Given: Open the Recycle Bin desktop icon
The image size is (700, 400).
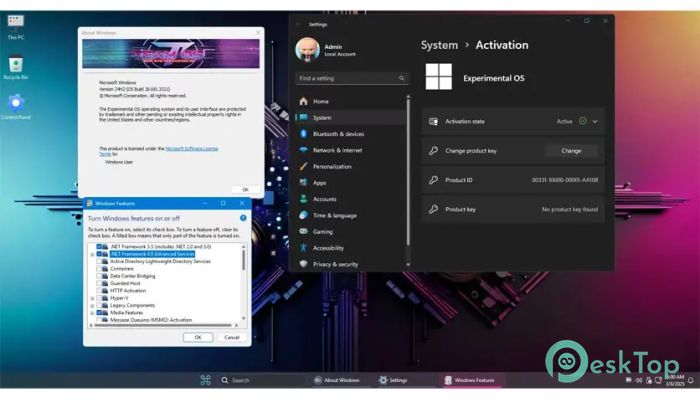Looking at the screenshot, I should click(x=16, y=67).
